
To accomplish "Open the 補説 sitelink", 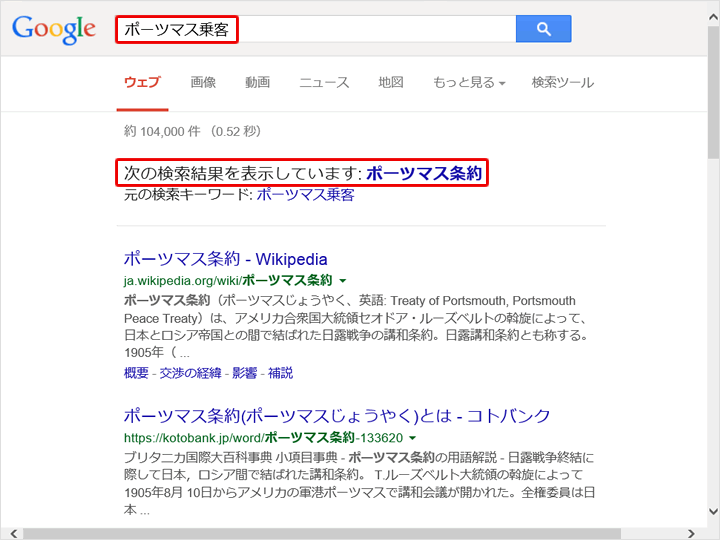I will [280, 373].
